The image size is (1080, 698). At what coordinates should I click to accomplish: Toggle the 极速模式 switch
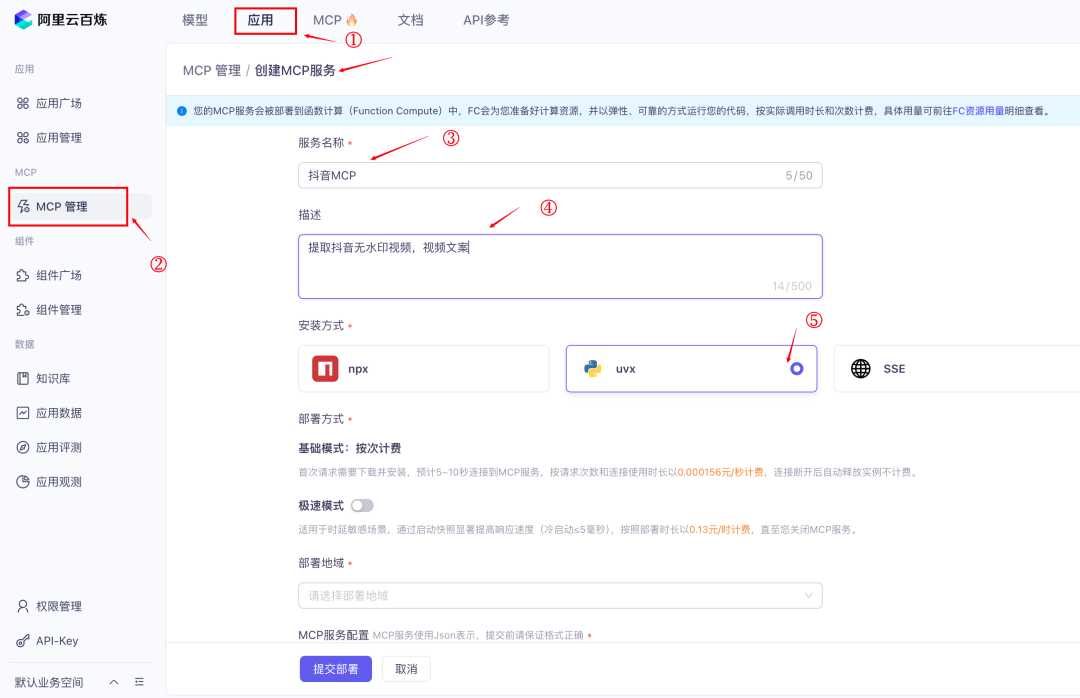tap(362, 506)
